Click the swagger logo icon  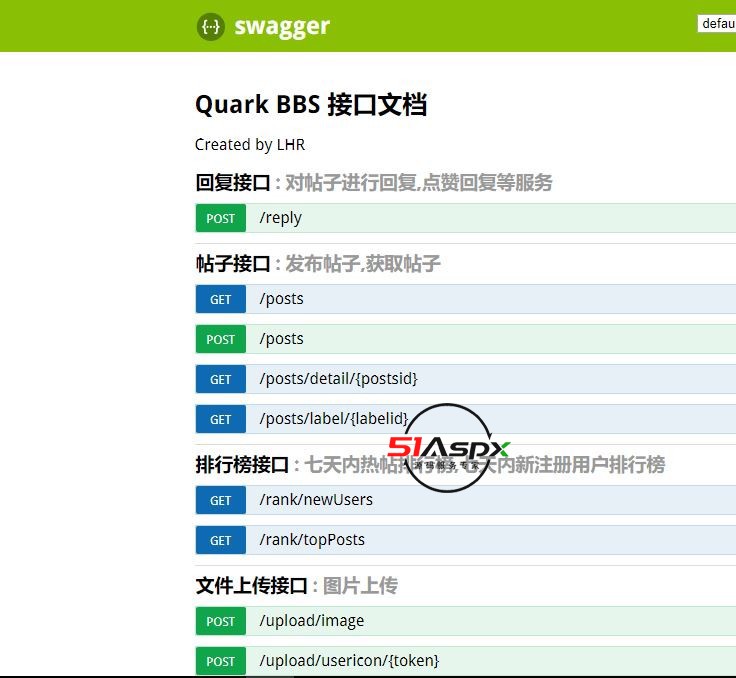(211, 27)
